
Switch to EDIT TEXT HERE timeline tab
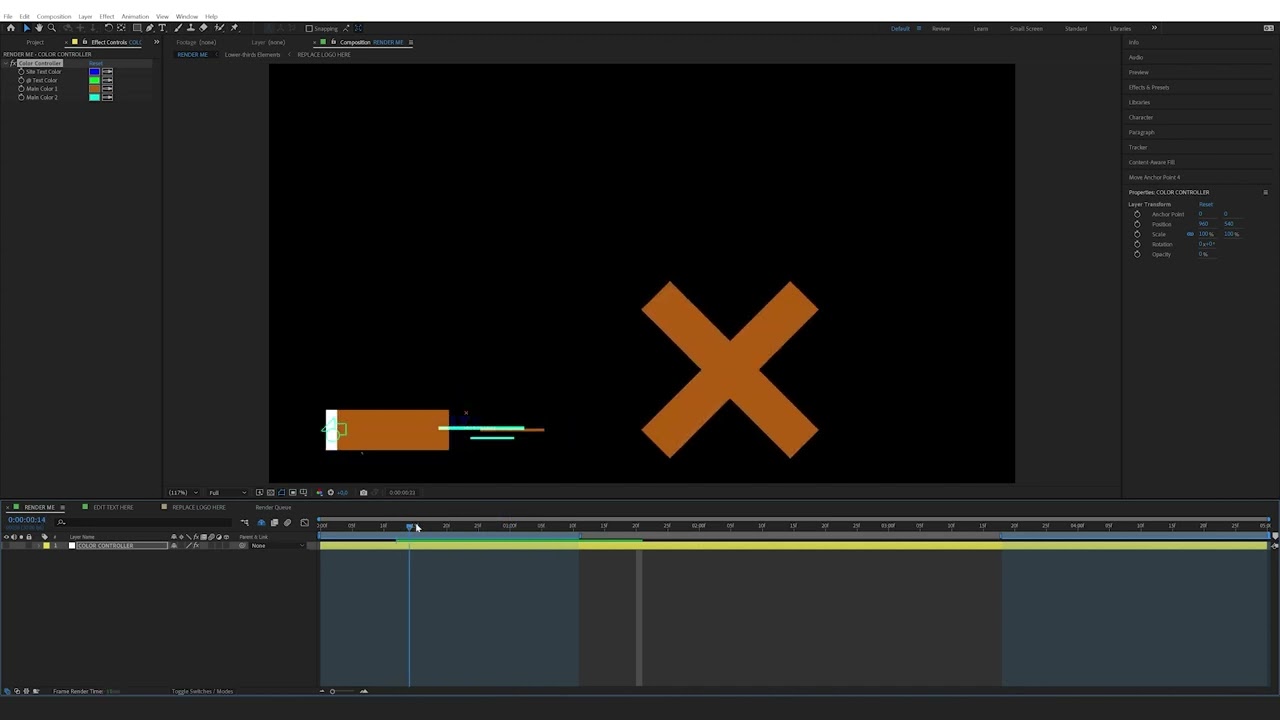[113, 507]
